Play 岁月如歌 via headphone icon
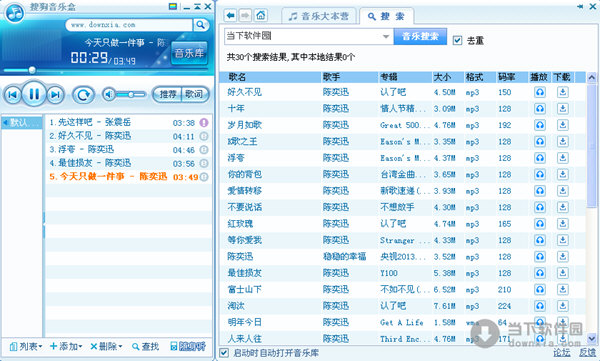The width and height of the screenshot is (600, 361). click(x=540, y=125)
